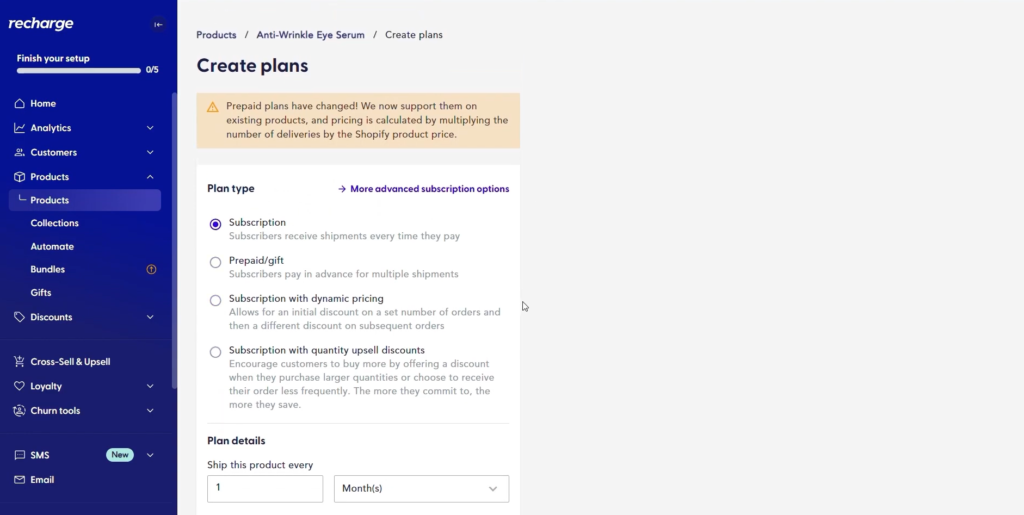The image size is (1024, 515).
Task: Click the Analytics chart icon
Action: [20, 128]
